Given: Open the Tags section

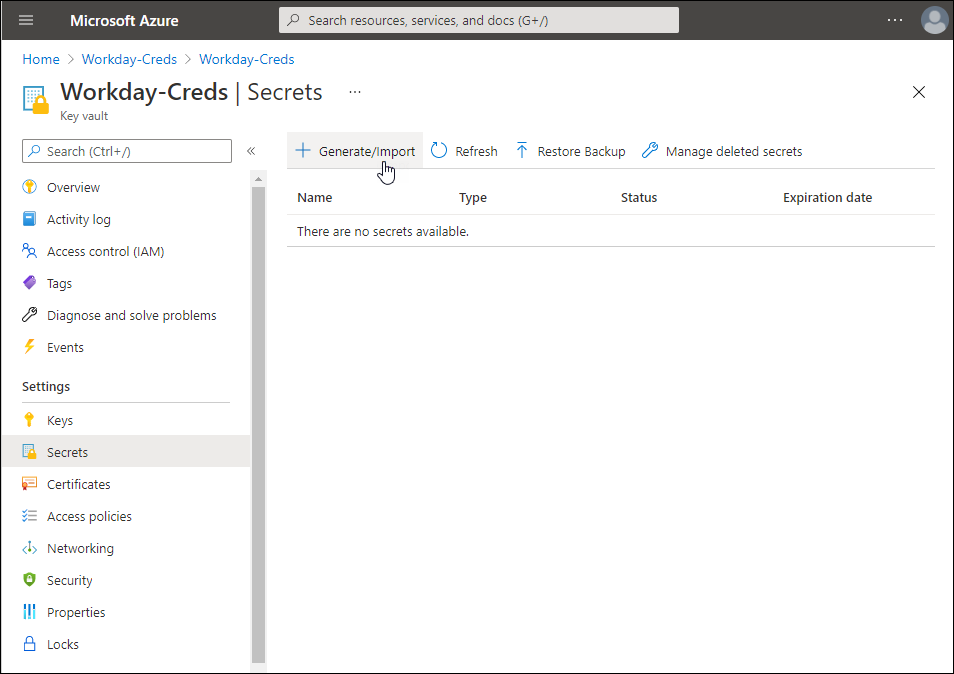Looking at the screenshot, I should click(59, 283).
